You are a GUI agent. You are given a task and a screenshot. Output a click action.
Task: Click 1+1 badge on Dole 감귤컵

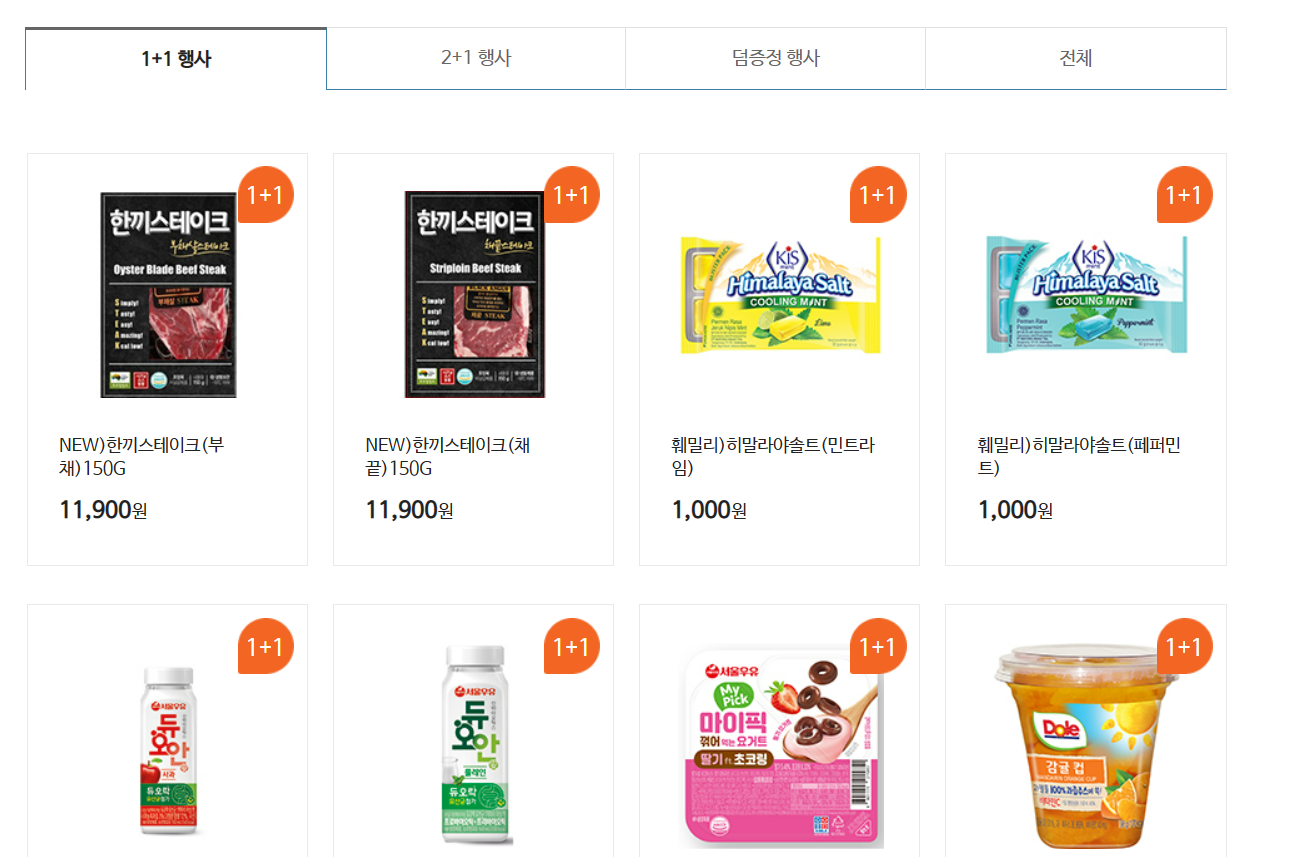tap(1184, 646)
